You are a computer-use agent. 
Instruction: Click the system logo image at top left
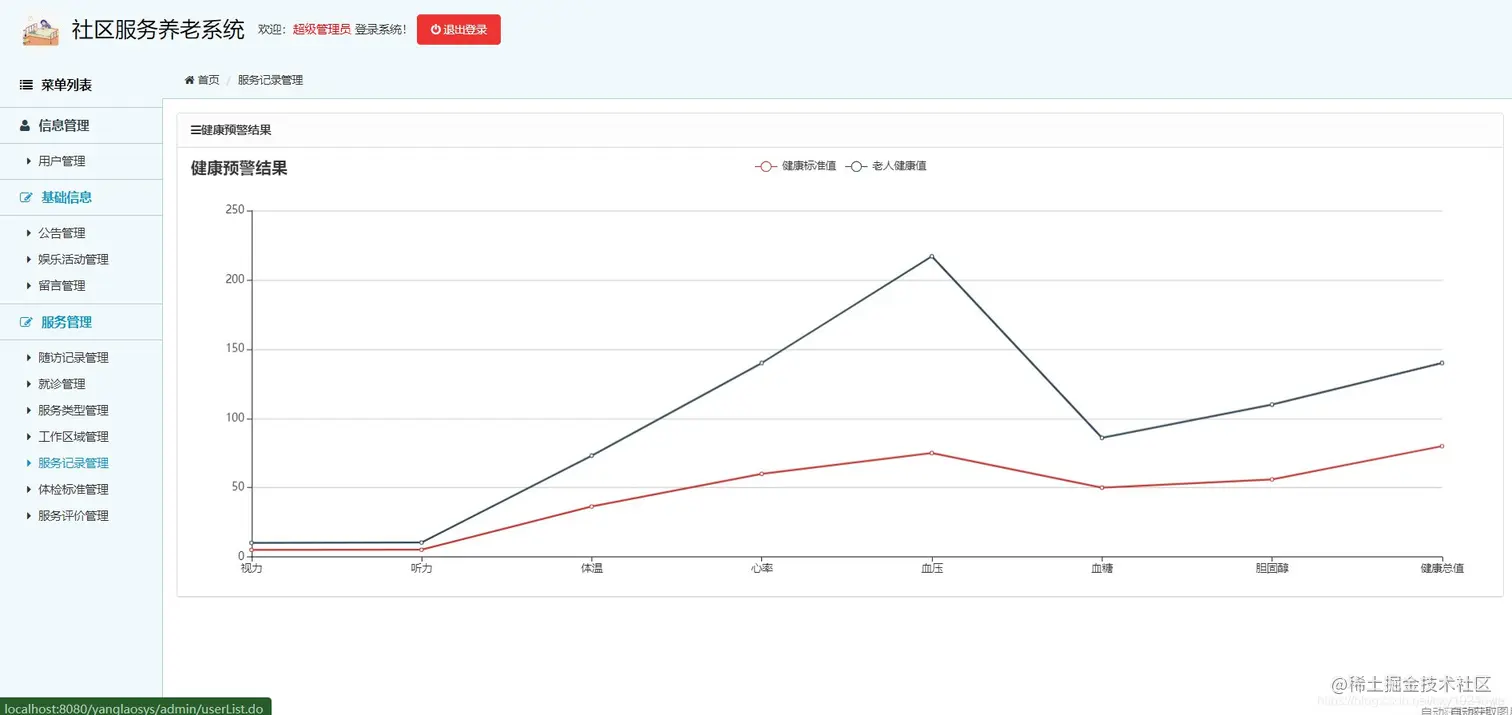click(x=41, y=30)
